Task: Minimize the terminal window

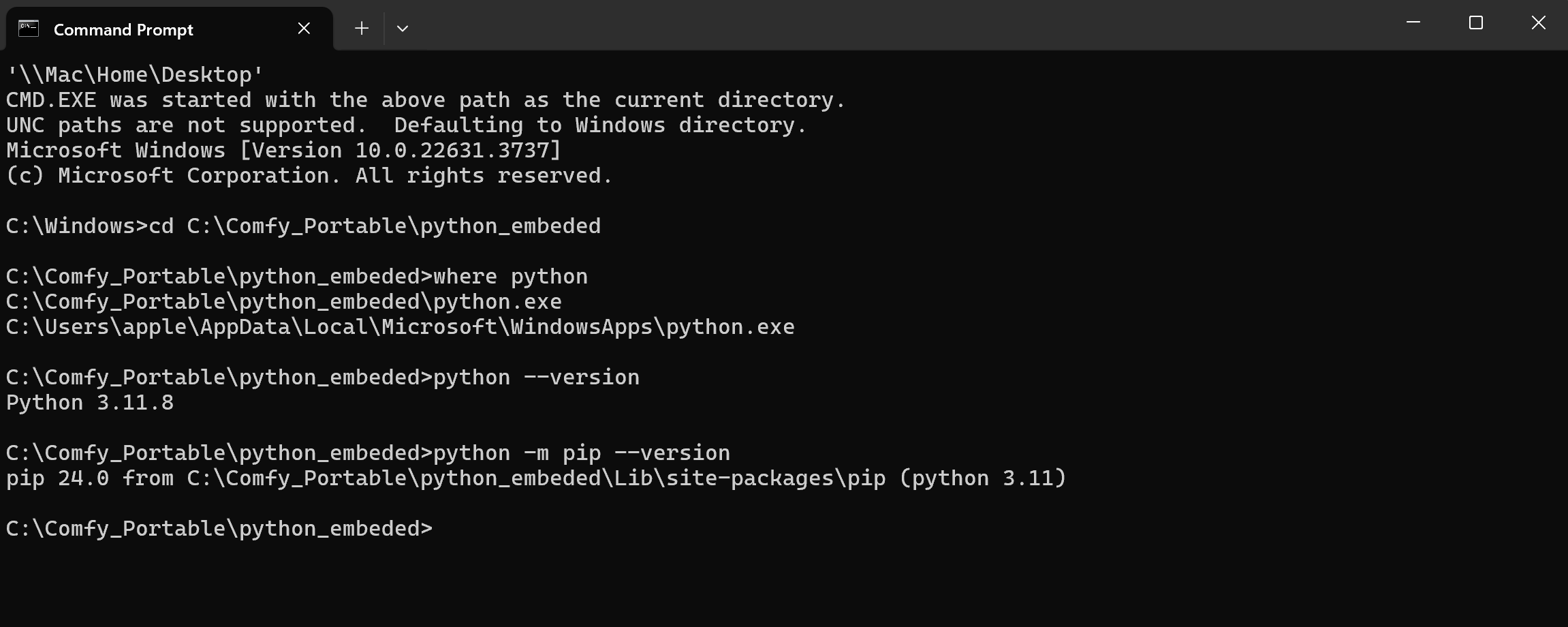Action: (x=1413, y=23)
